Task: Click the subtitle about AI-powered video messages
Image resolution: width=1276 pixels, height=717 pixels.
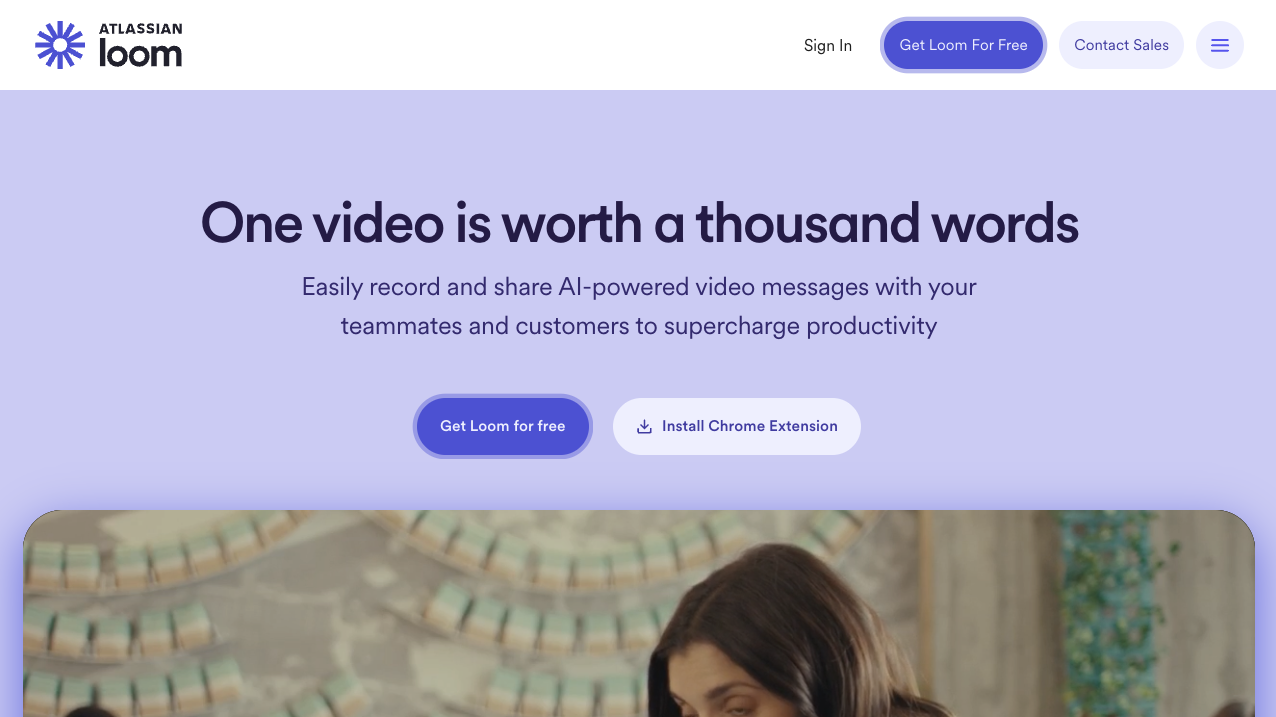Action: coord(639,306)
